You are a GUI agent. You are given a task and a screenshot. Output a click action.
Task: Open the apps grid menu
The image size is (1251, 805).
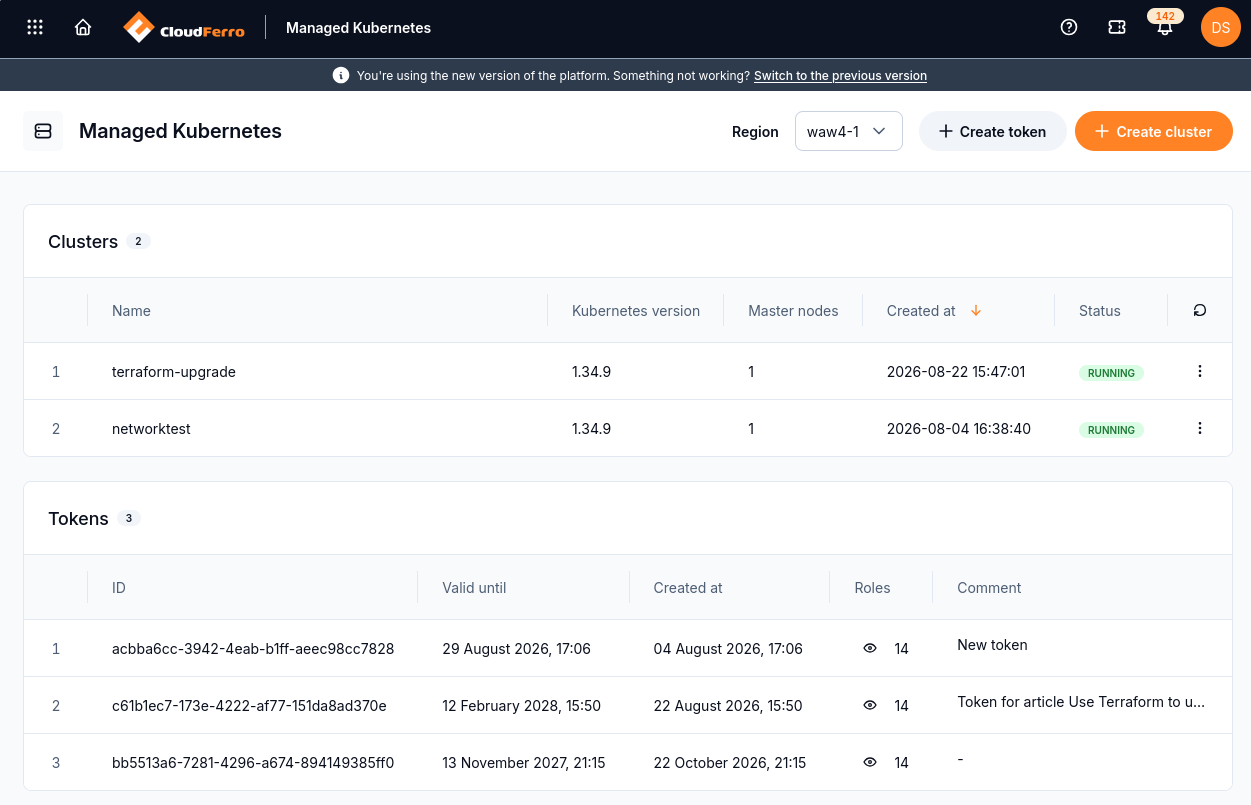(35, 28)
